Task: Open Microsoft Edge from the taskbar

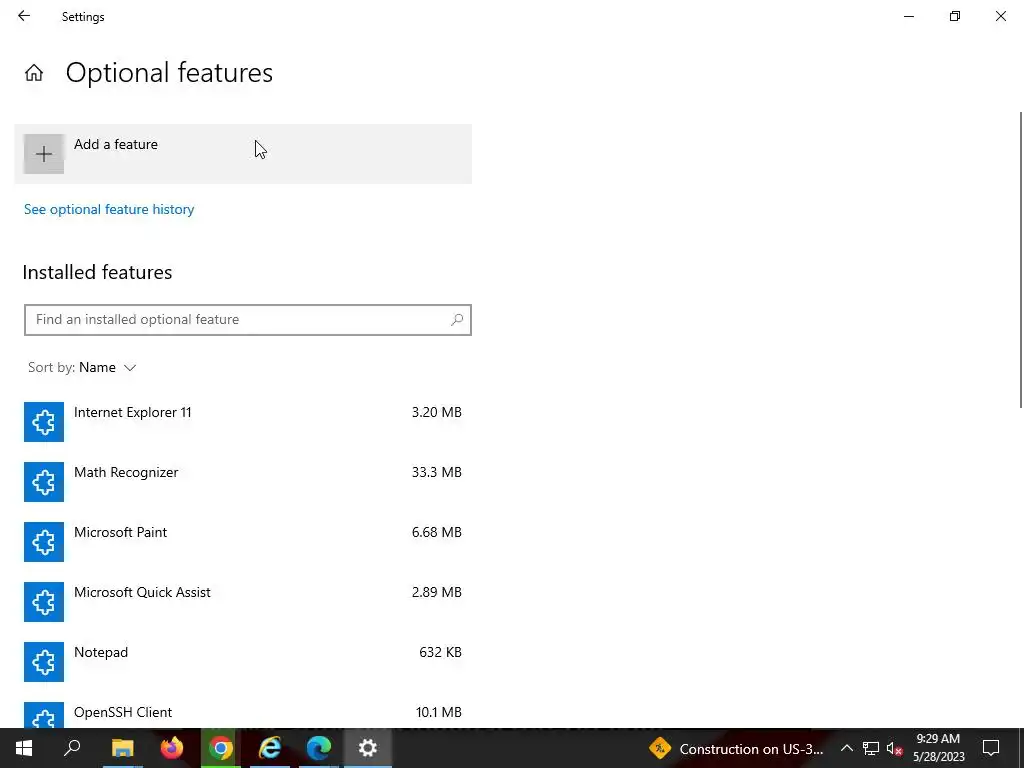Action: 319,748
